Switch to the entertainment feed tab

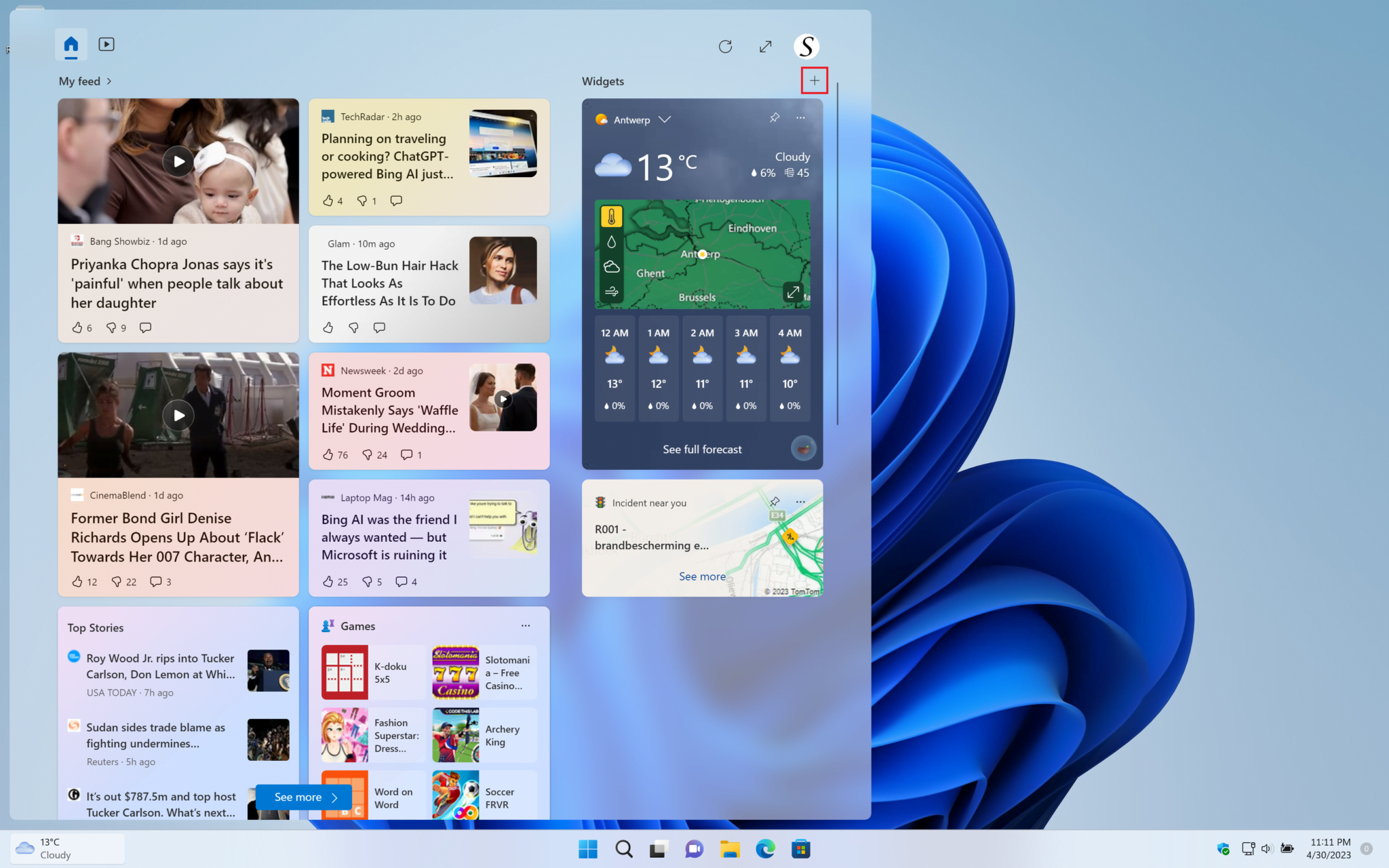106,44
